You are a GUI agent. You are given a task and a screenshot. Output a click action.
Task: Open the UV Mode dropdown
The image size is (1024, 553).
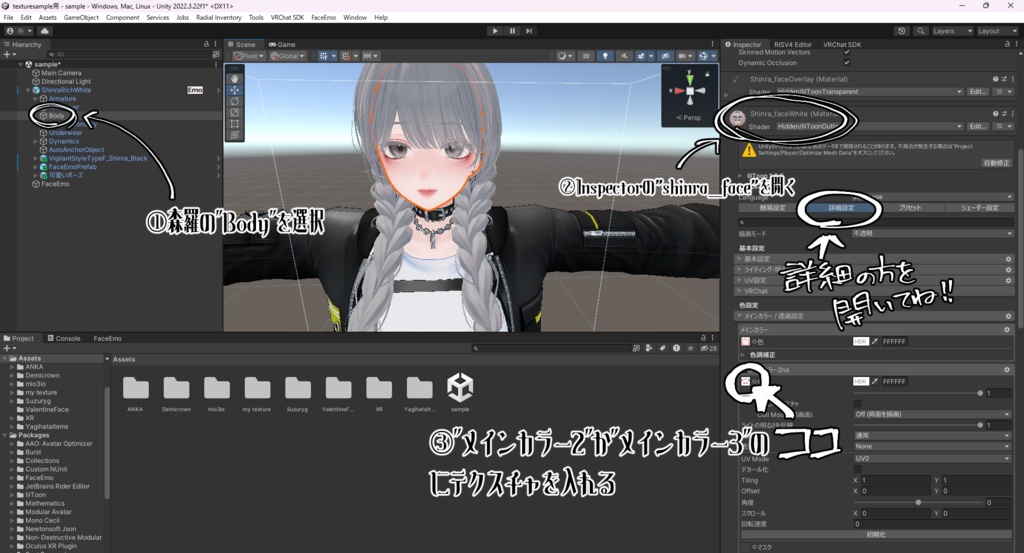[932, 458]
